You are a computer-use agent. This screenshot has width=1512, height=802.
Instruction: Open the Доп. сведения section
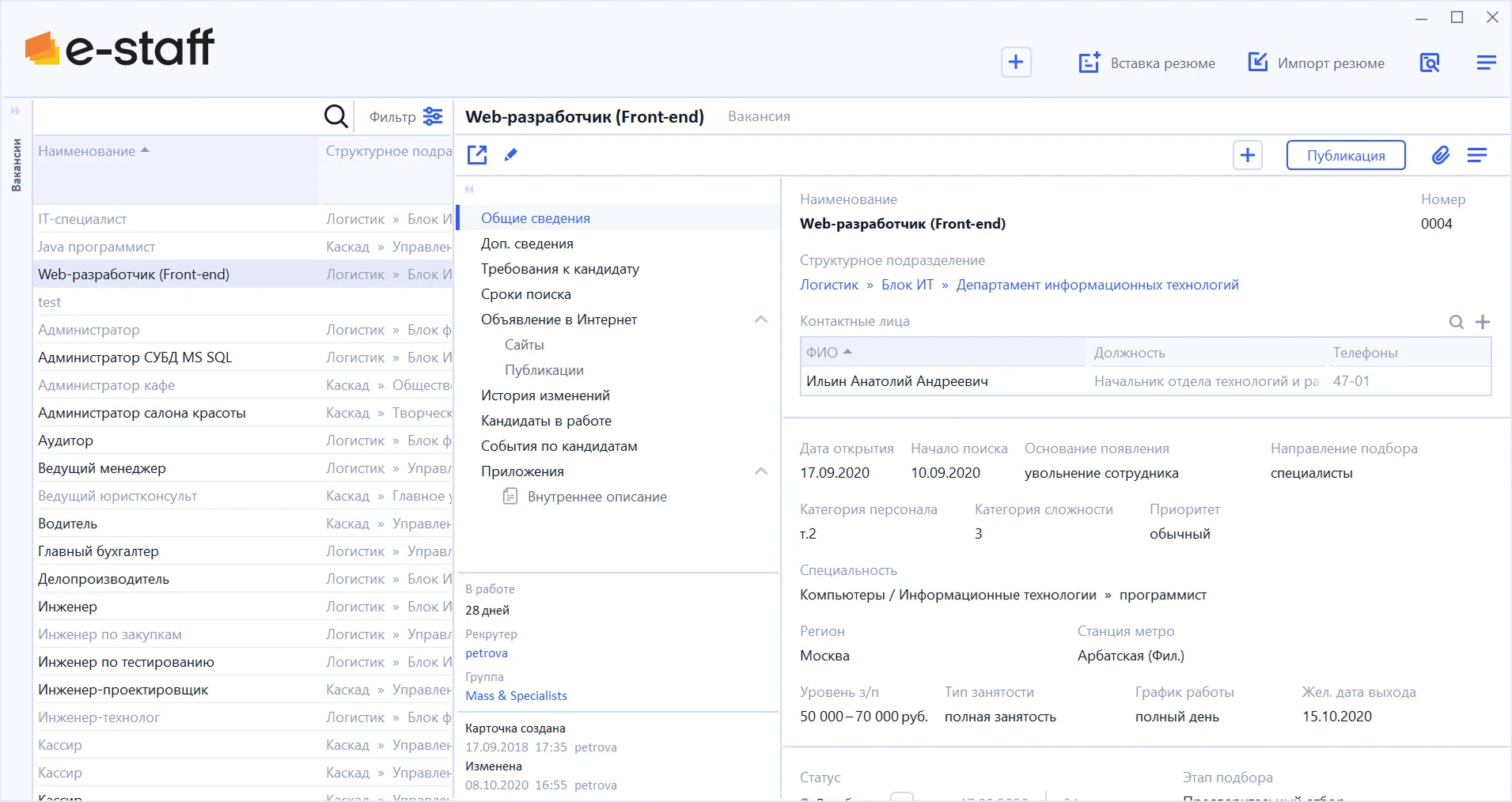pyautogui.click(x=527, y=244)
